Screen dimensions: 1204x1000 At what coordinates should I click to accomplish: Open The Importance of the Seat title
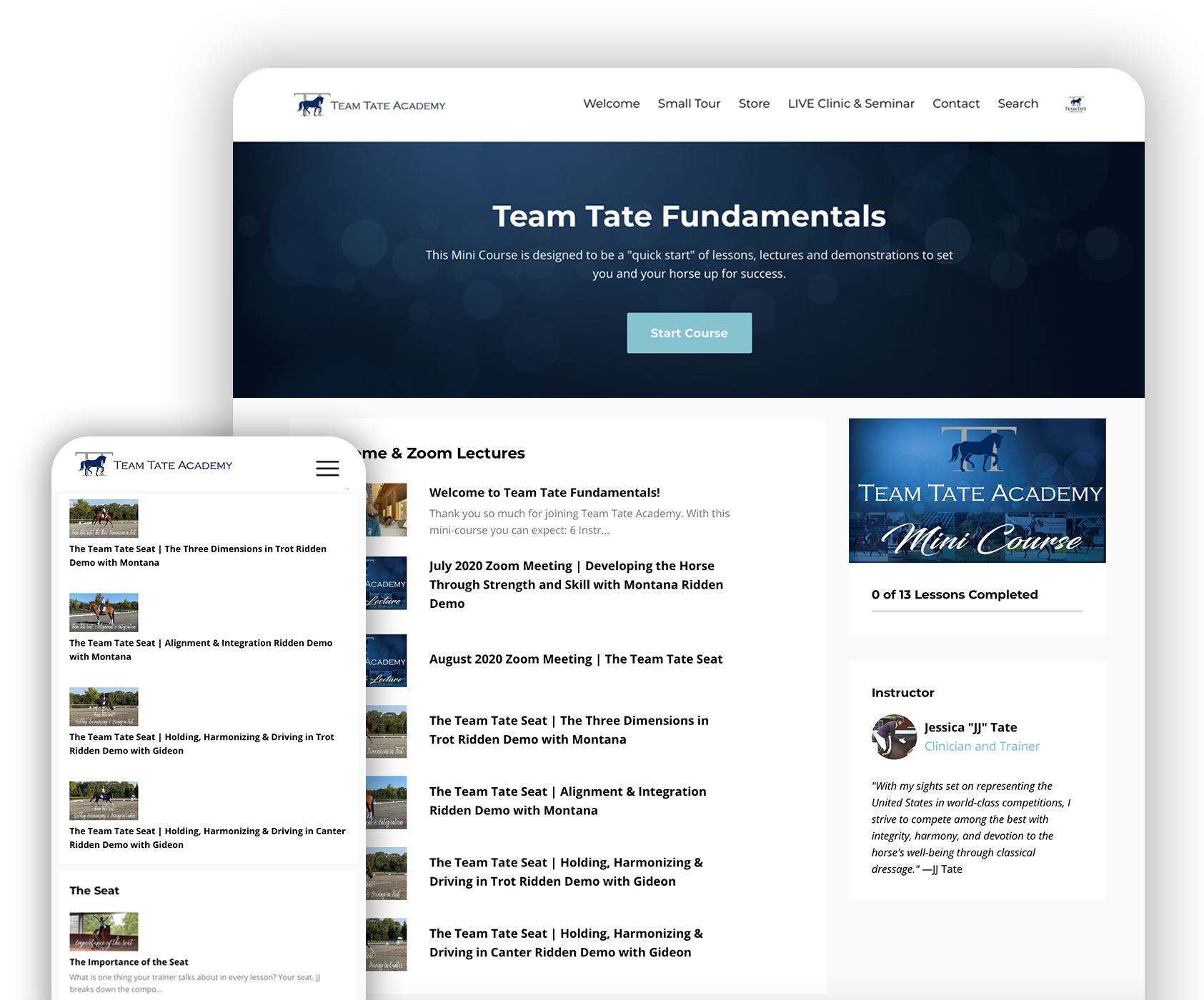pos(129,962)
